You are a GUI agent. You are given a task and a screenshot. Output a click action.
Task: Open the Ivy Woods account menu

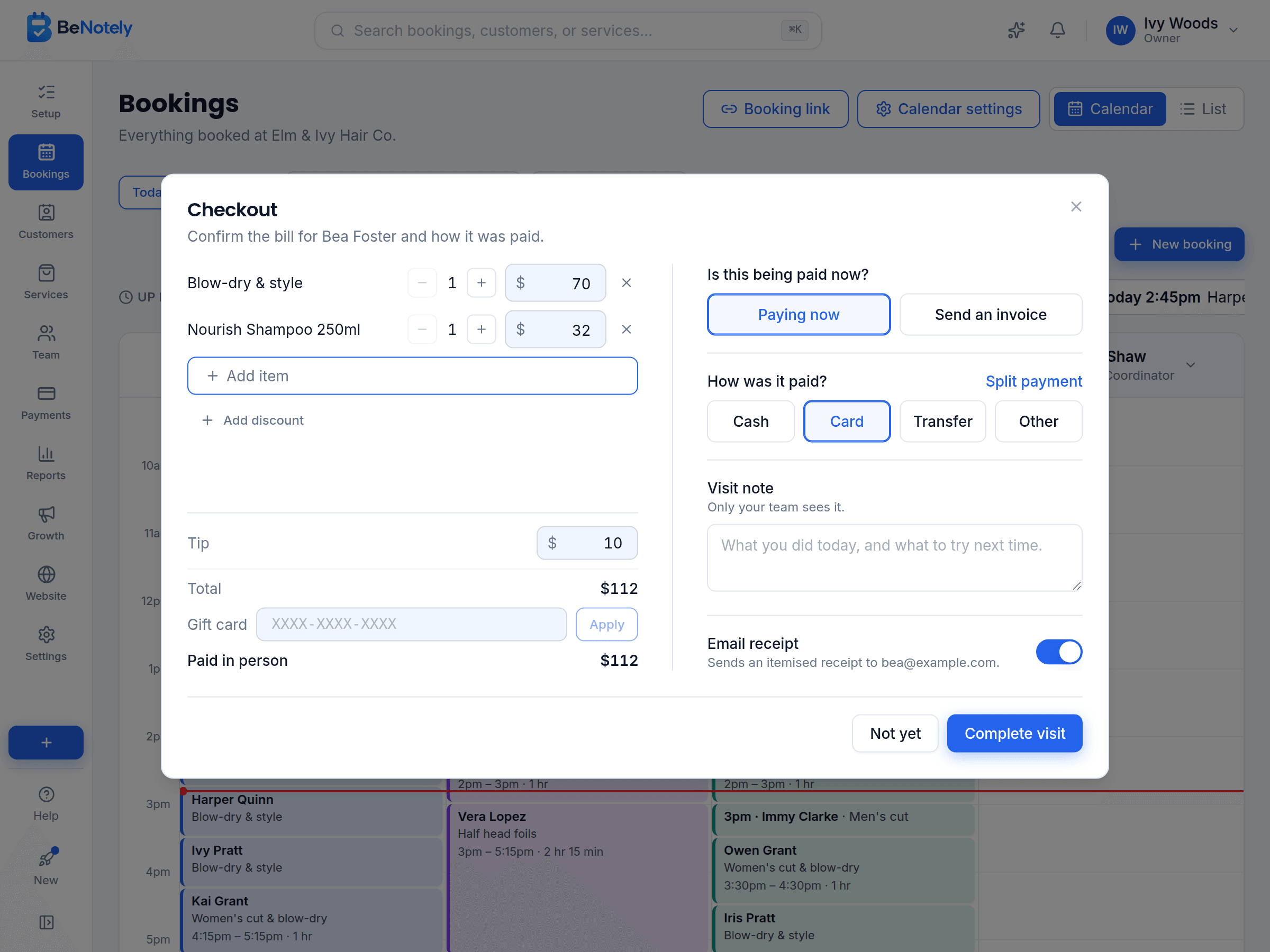pos(1172,30)
